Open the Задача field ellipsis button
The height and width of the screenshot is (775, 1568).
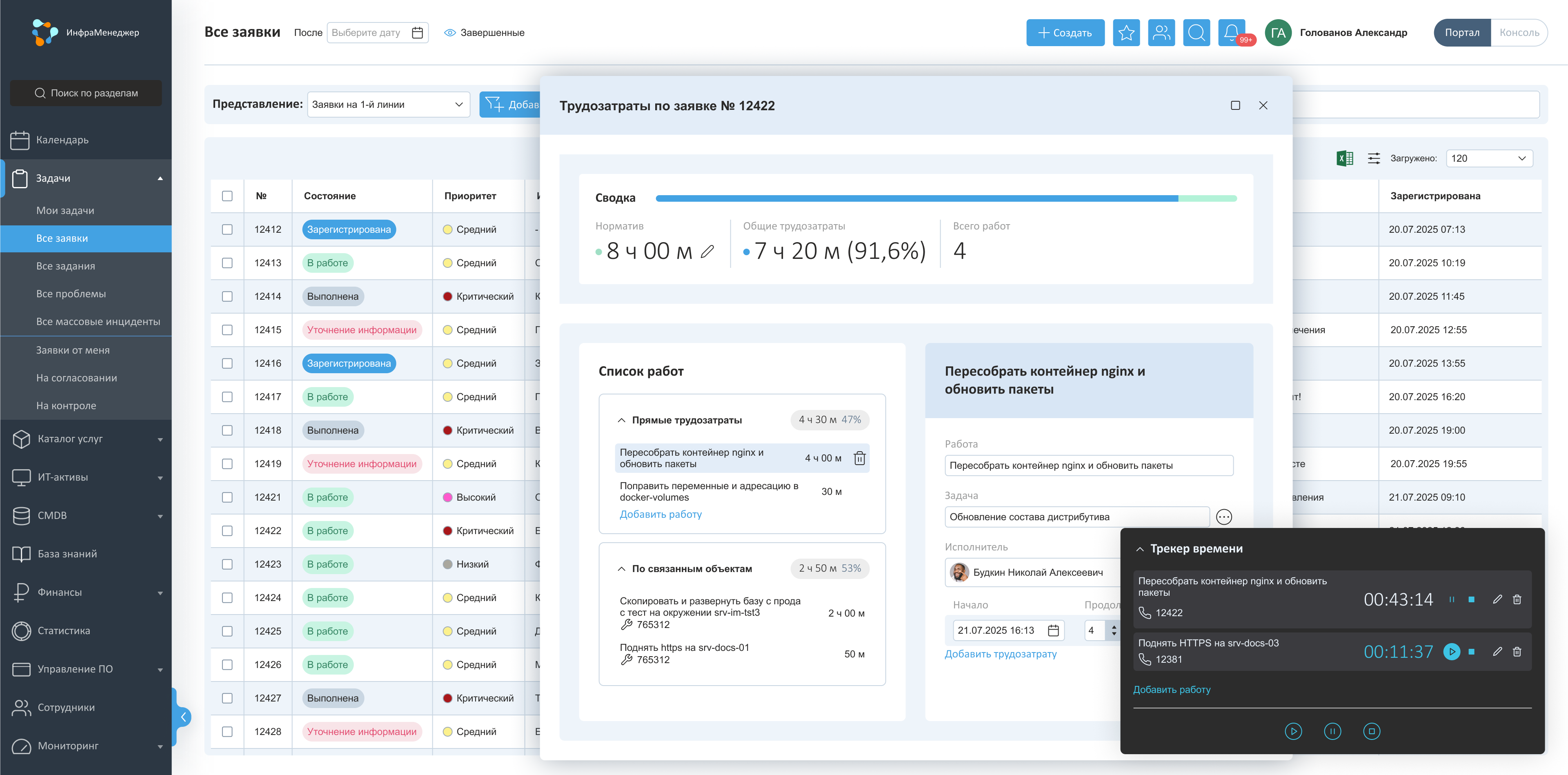(x=1223, y=517)
